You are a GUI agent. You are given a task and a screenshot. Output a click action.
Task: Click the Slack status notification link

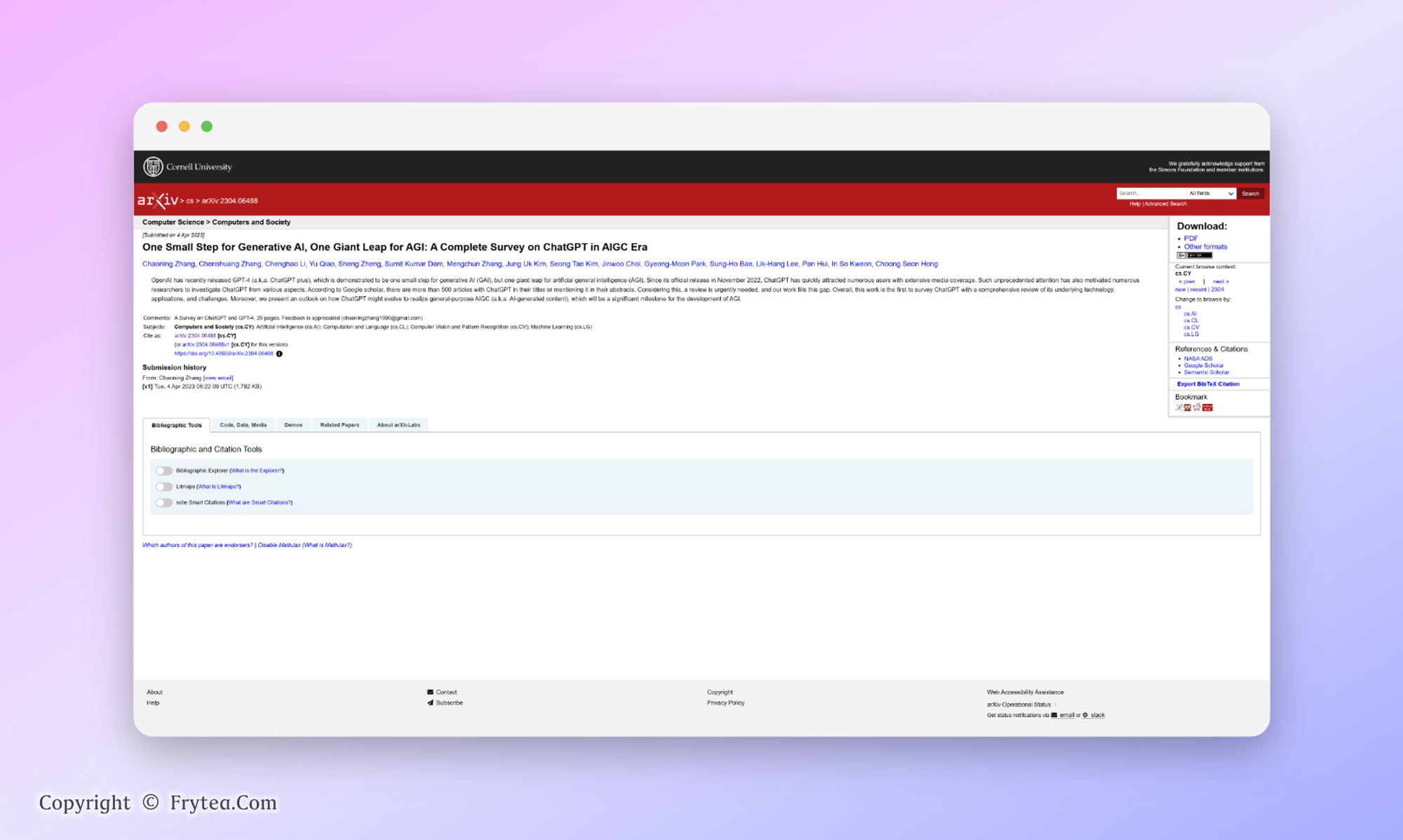click(x=1097, y=715)
